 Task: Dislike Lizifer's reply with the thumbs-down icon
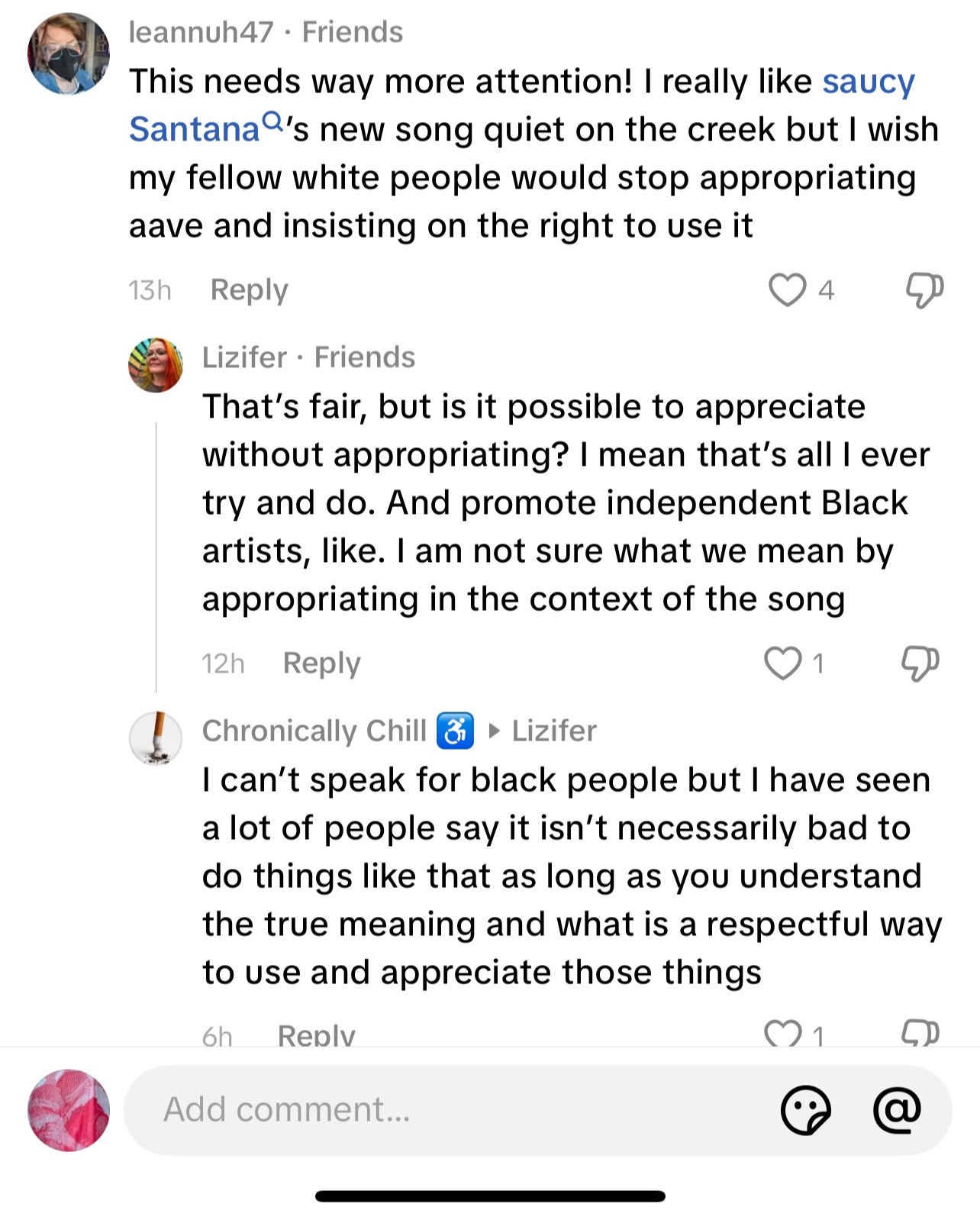coord(920,663)
